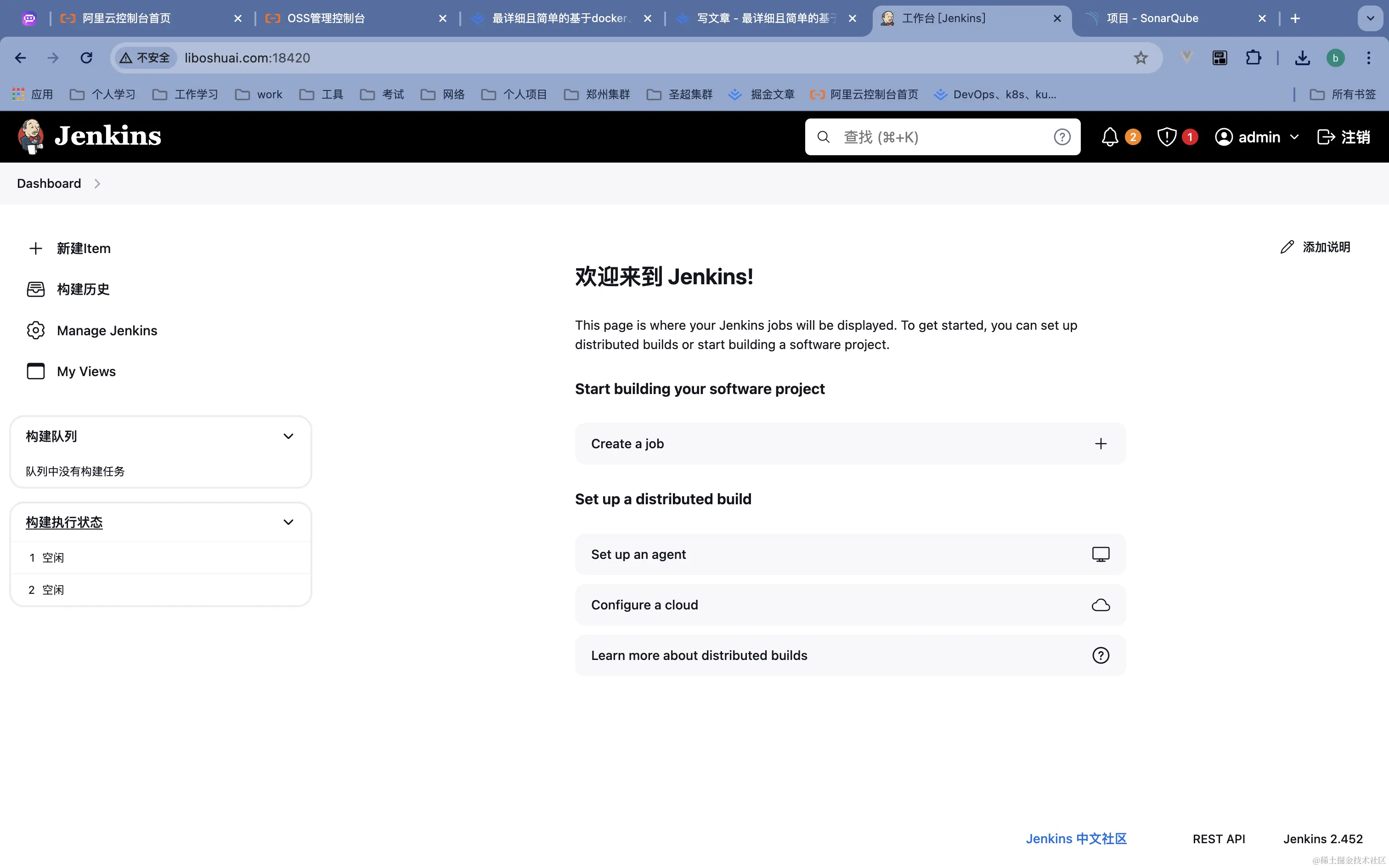Open the security shield warnings icon
1389x868 pixels.
click(x=1167, y=137)
